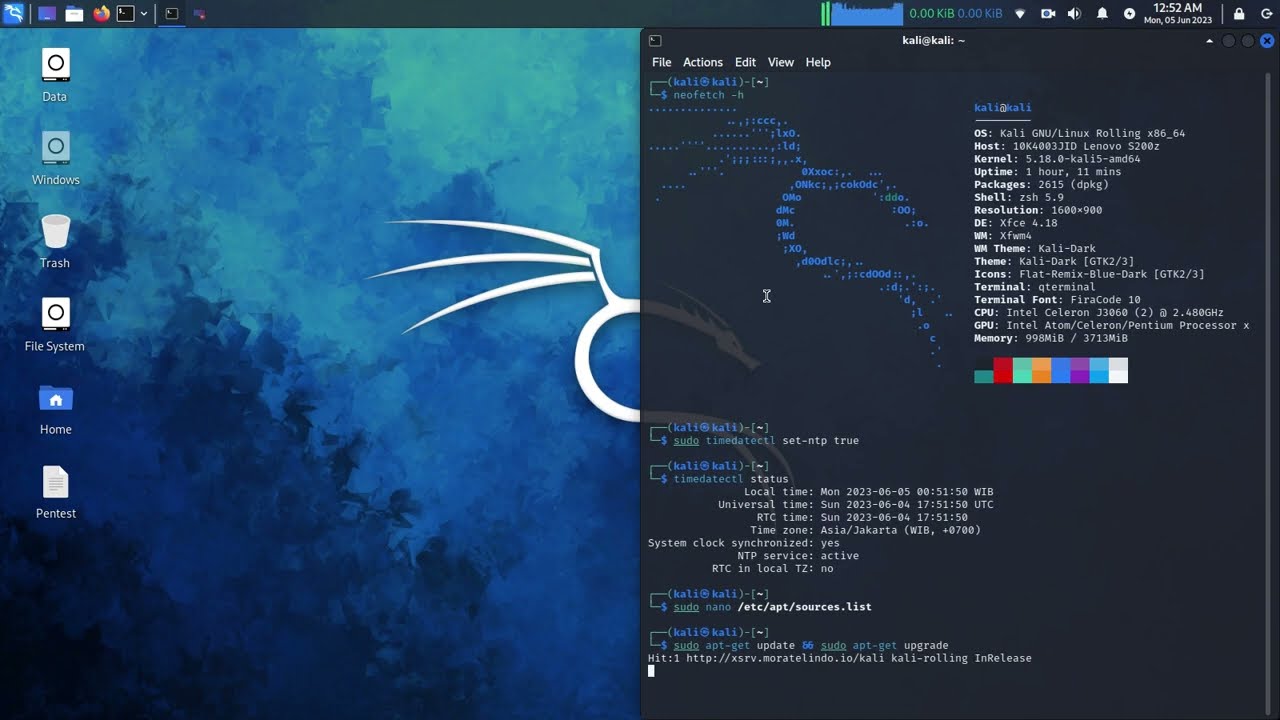Image resolution: width=1280 pixels, height=720 pixels.
Task: Open the Data drive desktop icon
Action: click(55, 76)
